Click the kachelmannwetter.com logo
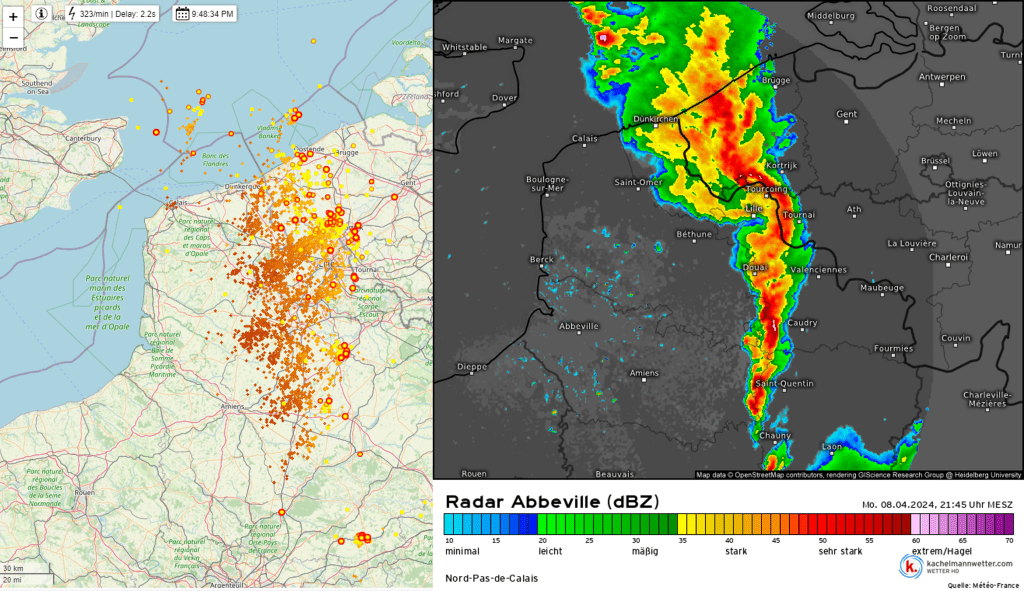Viewport: 1024px width, 591px height. point(955,566)
